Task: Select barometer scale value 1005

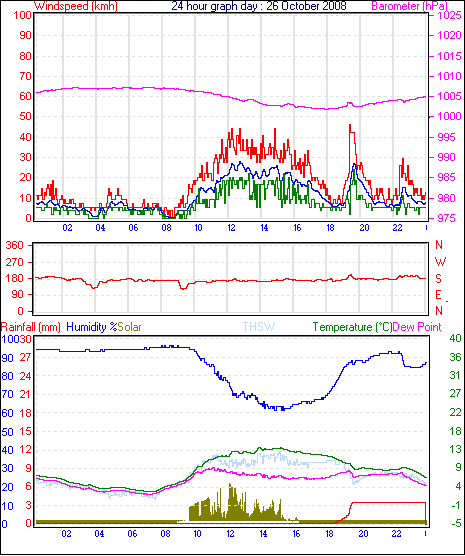Action: pyautogui.click(x=449, y=96)
